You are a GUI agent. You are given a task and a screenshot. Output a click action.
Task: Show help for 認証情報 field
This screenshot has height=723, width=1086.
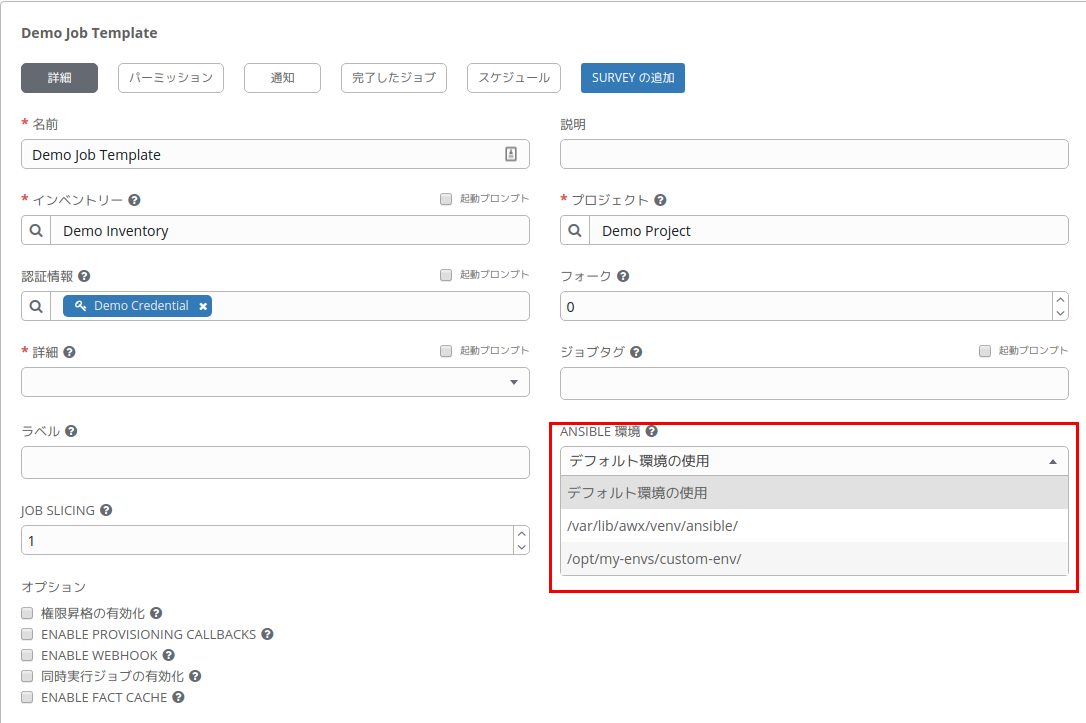[x=84, y=276]
